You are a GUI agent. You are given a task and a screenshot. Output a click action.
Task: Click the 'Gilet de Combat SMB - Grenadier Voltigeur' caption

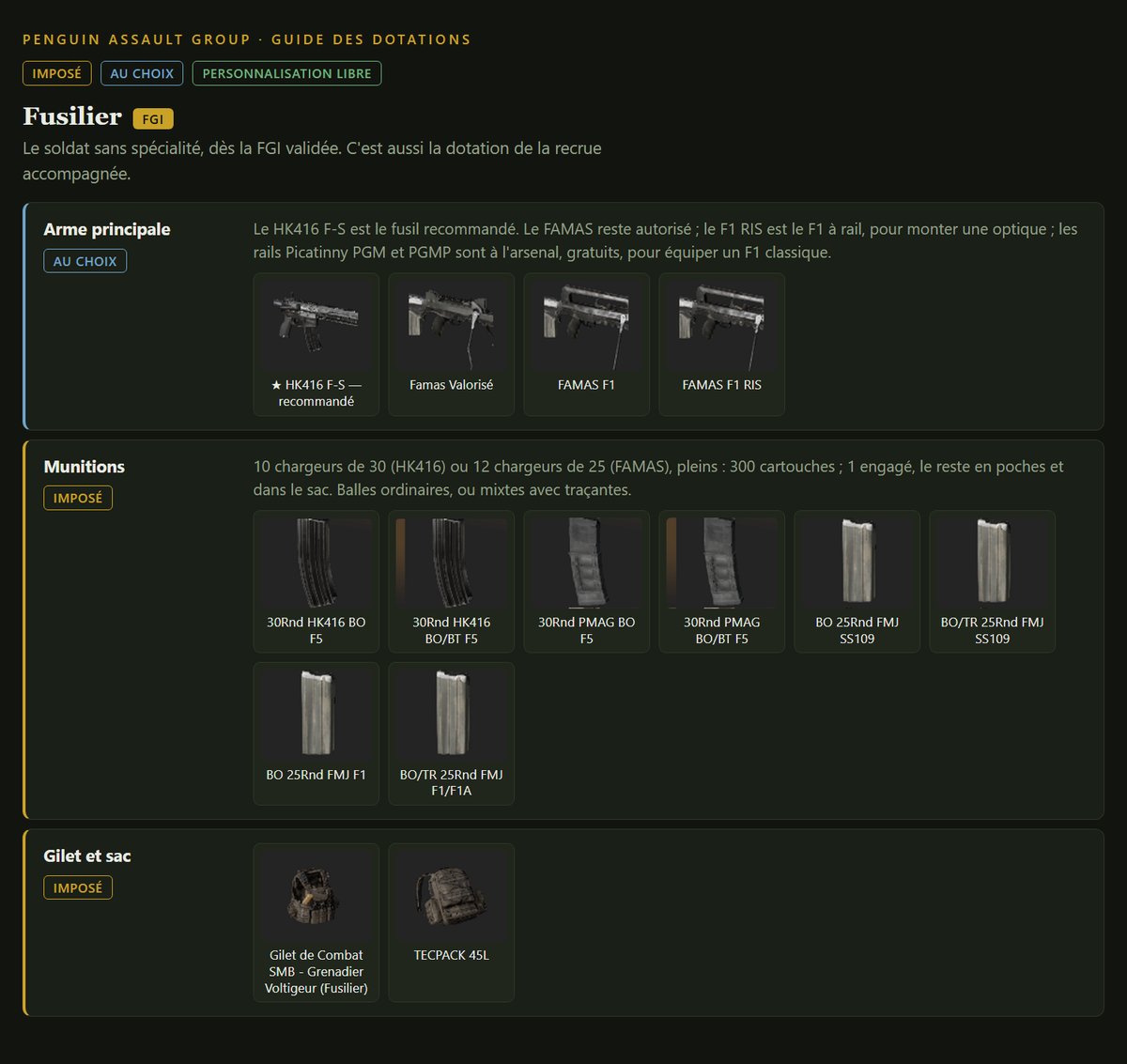(316, 972)
